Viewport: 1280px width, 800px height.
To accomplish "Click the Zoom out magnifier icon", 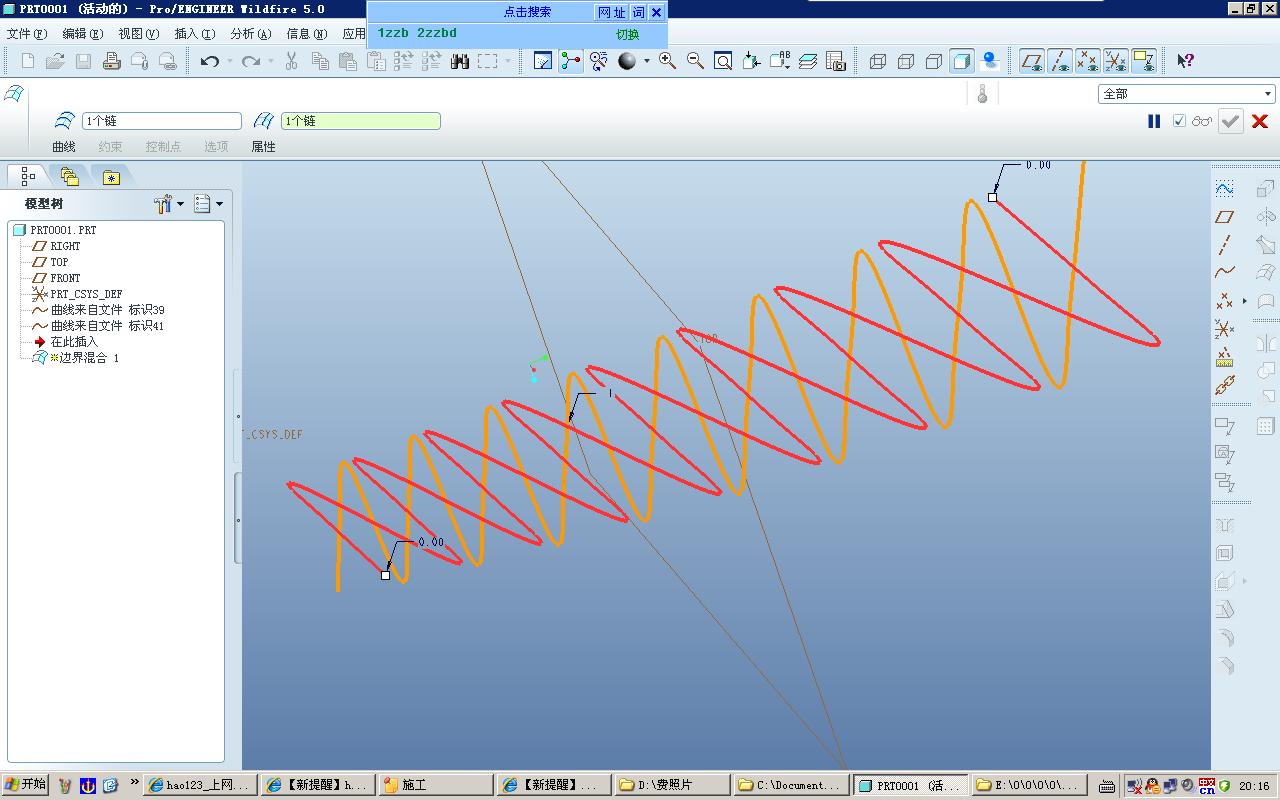I will point(695,61).
